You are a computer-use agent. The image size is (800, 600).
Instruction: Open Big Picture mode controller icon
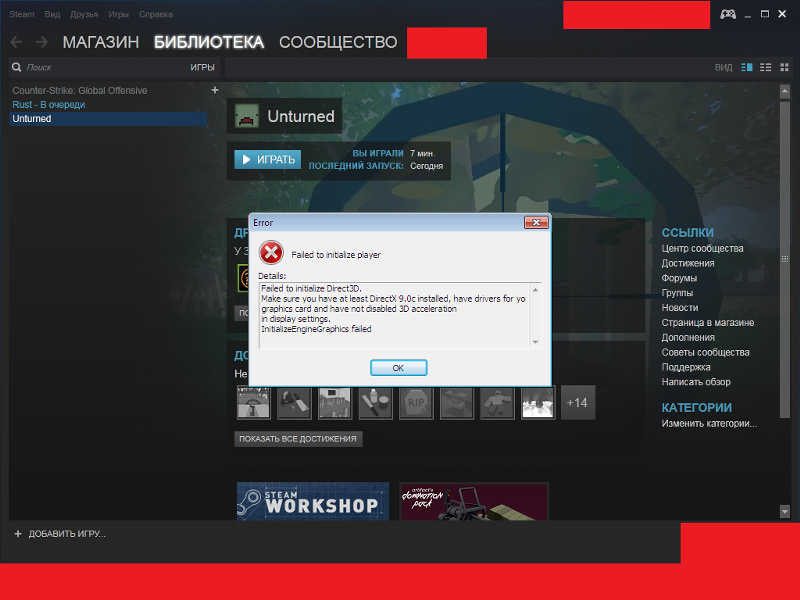tap(728, 14)
